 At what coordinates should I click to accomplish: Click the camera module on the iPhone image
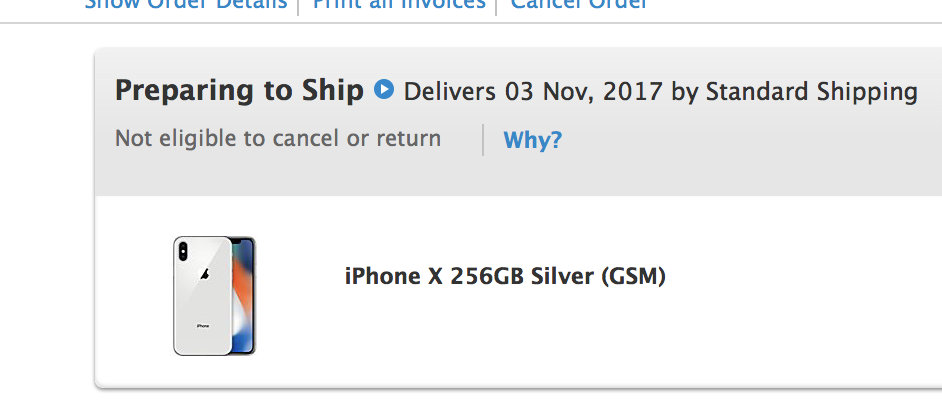pyautogui.click(x=181, y=251)
